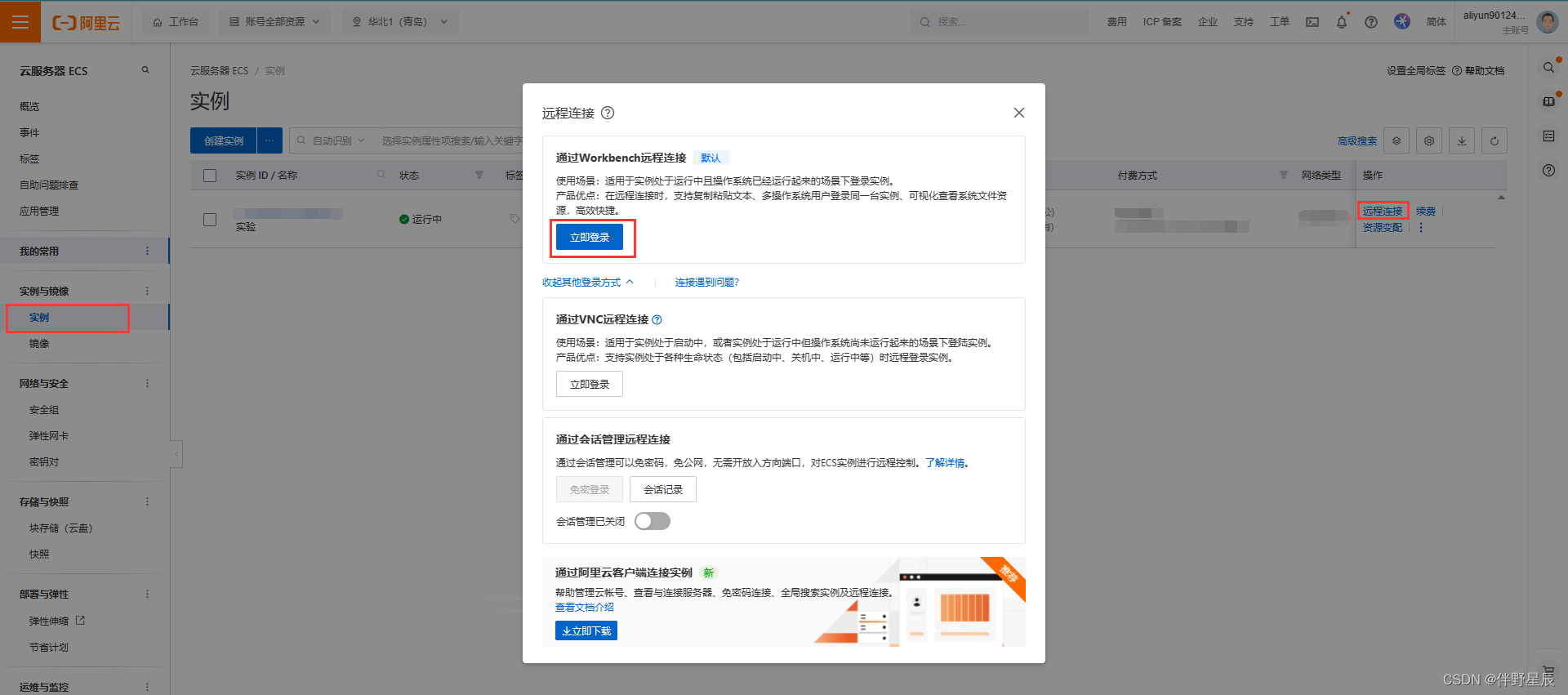Viewport: 1568px width, 695px height.
Task: Open the notification bell
Action: point(1342,22)
